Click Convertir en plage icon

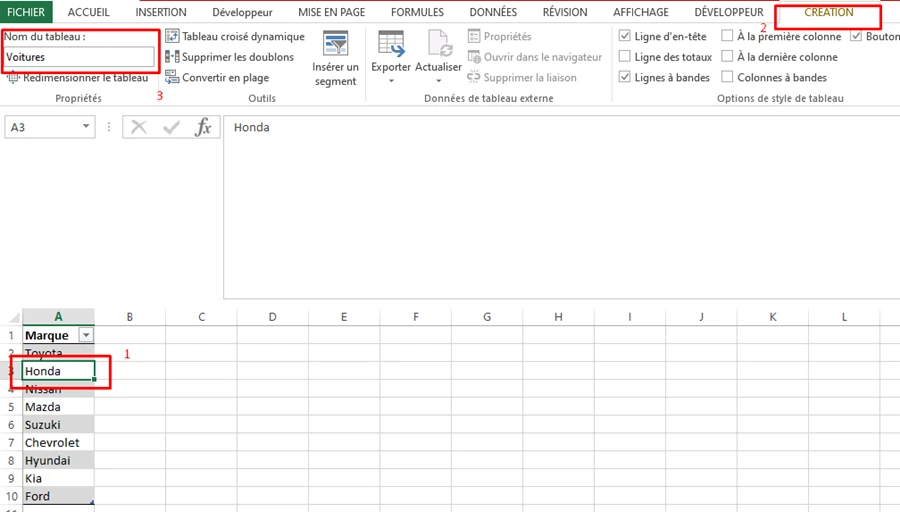click(x=172, y=77)
